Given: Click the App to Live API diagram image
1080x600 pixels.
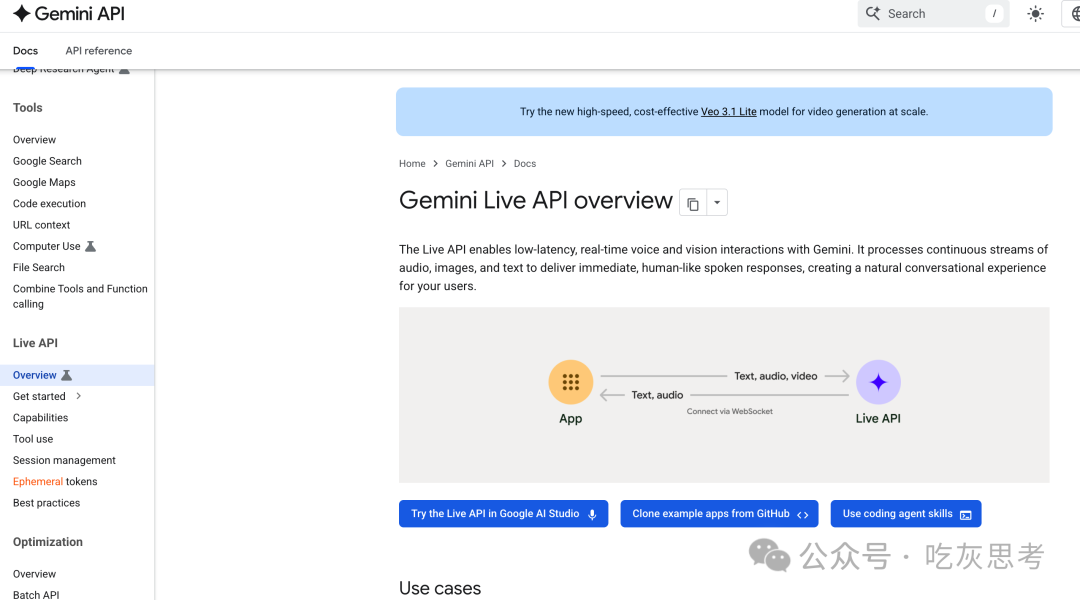Looking at the screenshot, I should click(x=724, y=395).
